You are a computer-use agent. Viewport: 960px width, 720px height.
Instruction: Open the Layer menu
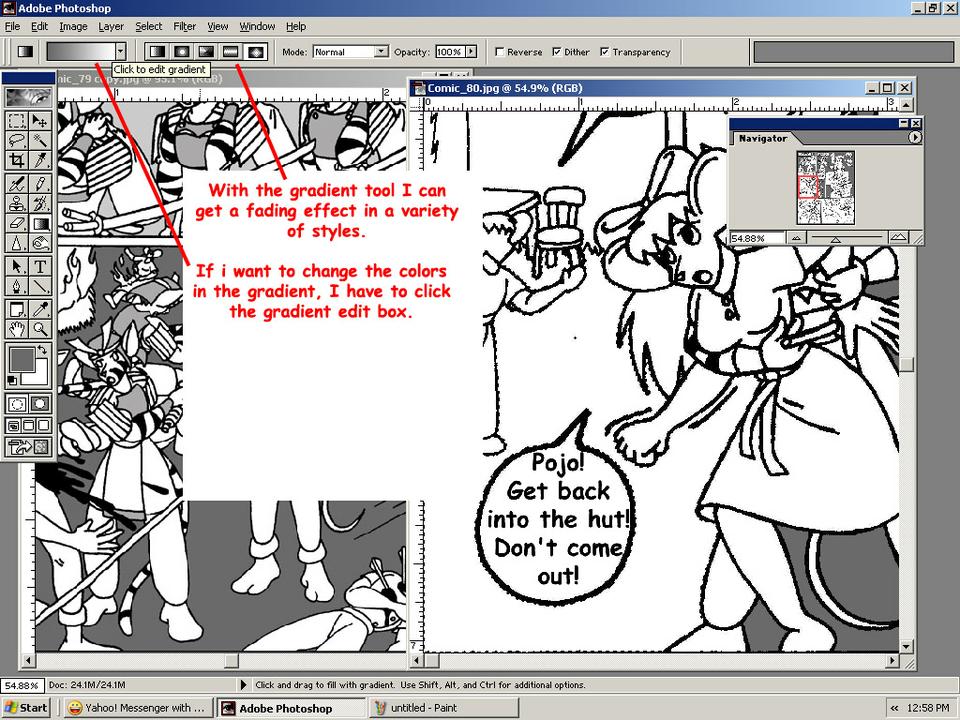(x=111, y=26)
